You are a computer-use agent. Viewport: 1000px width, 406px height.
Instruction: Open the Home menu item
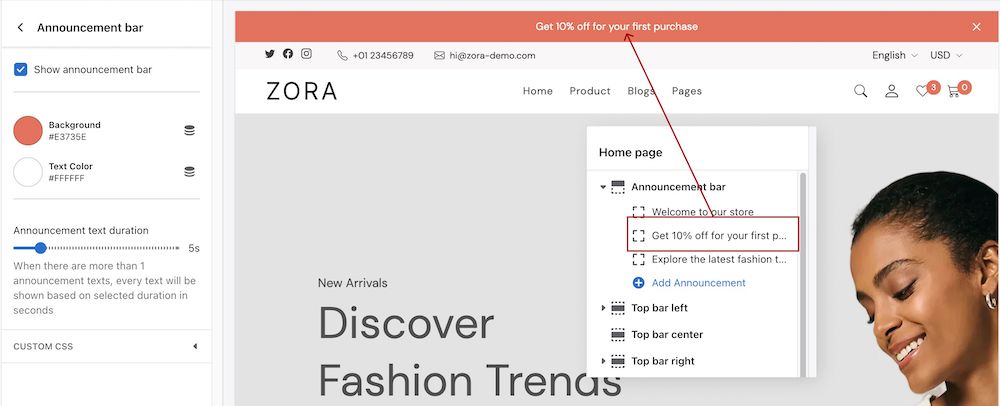tap(538, 91)
